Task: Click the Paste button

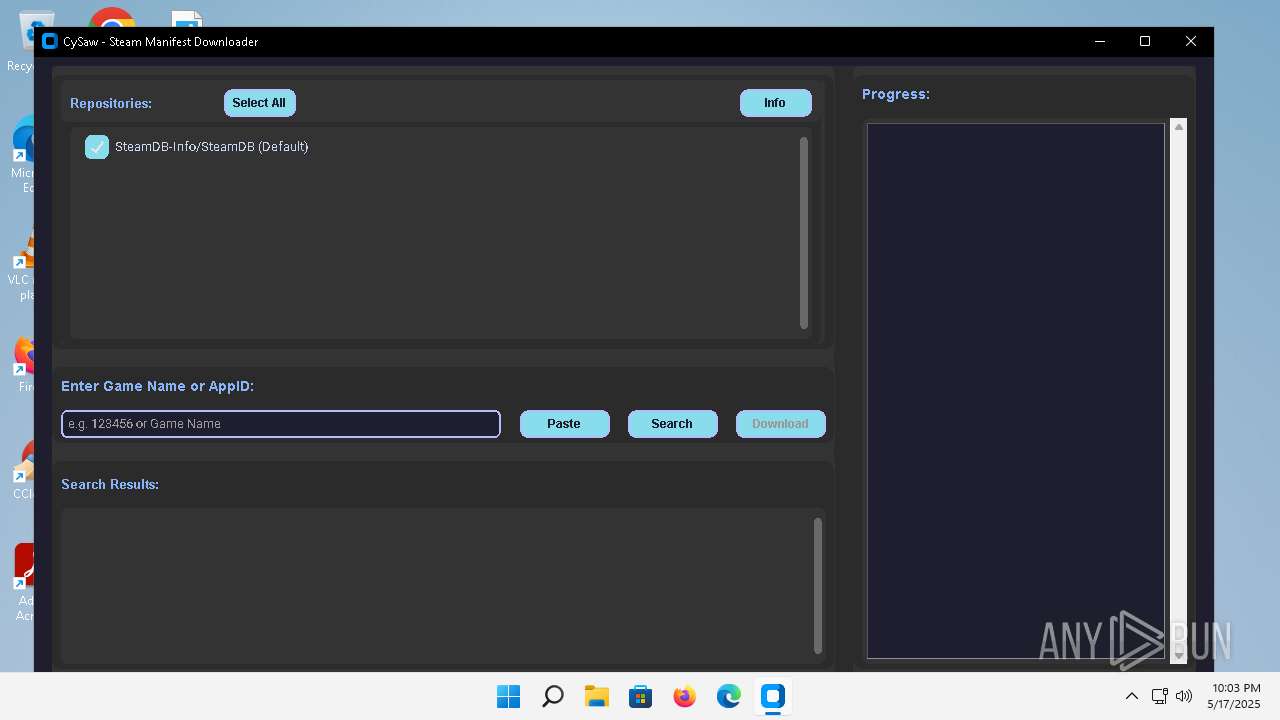Action: [x=565, y=424]
